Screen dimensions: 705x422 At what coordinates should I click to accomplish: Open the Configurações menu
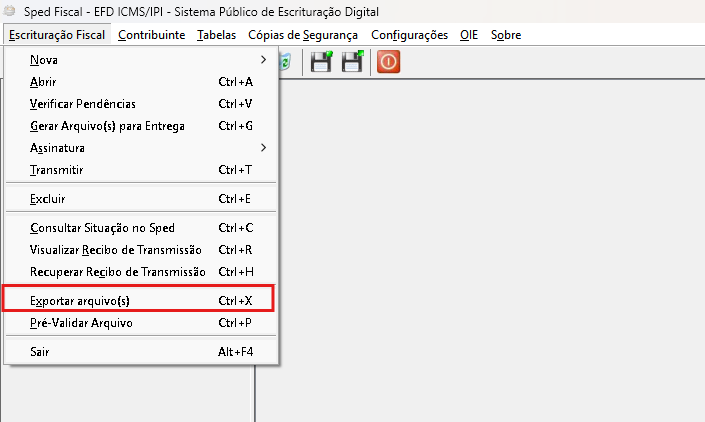(409, 35)
